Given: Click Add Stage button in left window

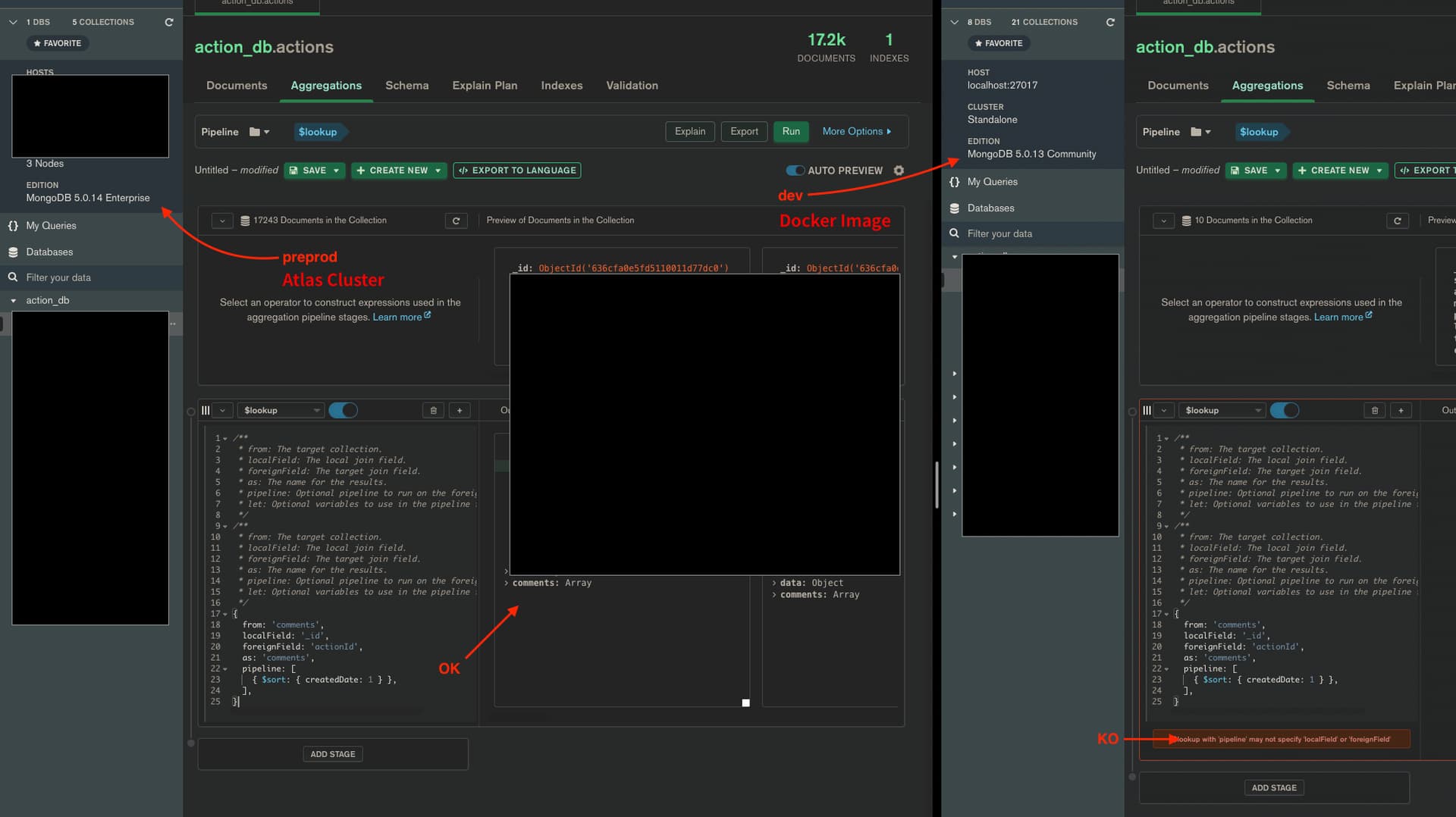Looking at the screenshot, I should click(x=332, y=754).
